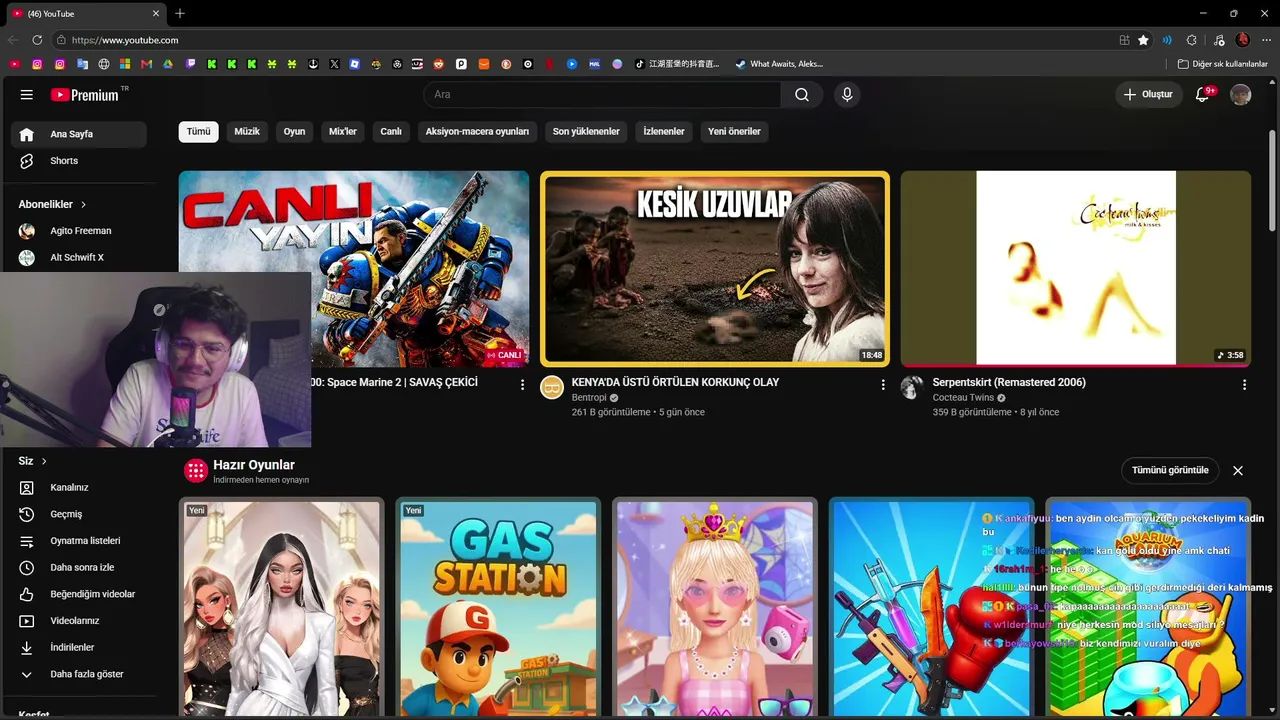This screenshot has height=720, width=1280.
Task: Open the browser settings three-dot menu
Action: 1265,40
